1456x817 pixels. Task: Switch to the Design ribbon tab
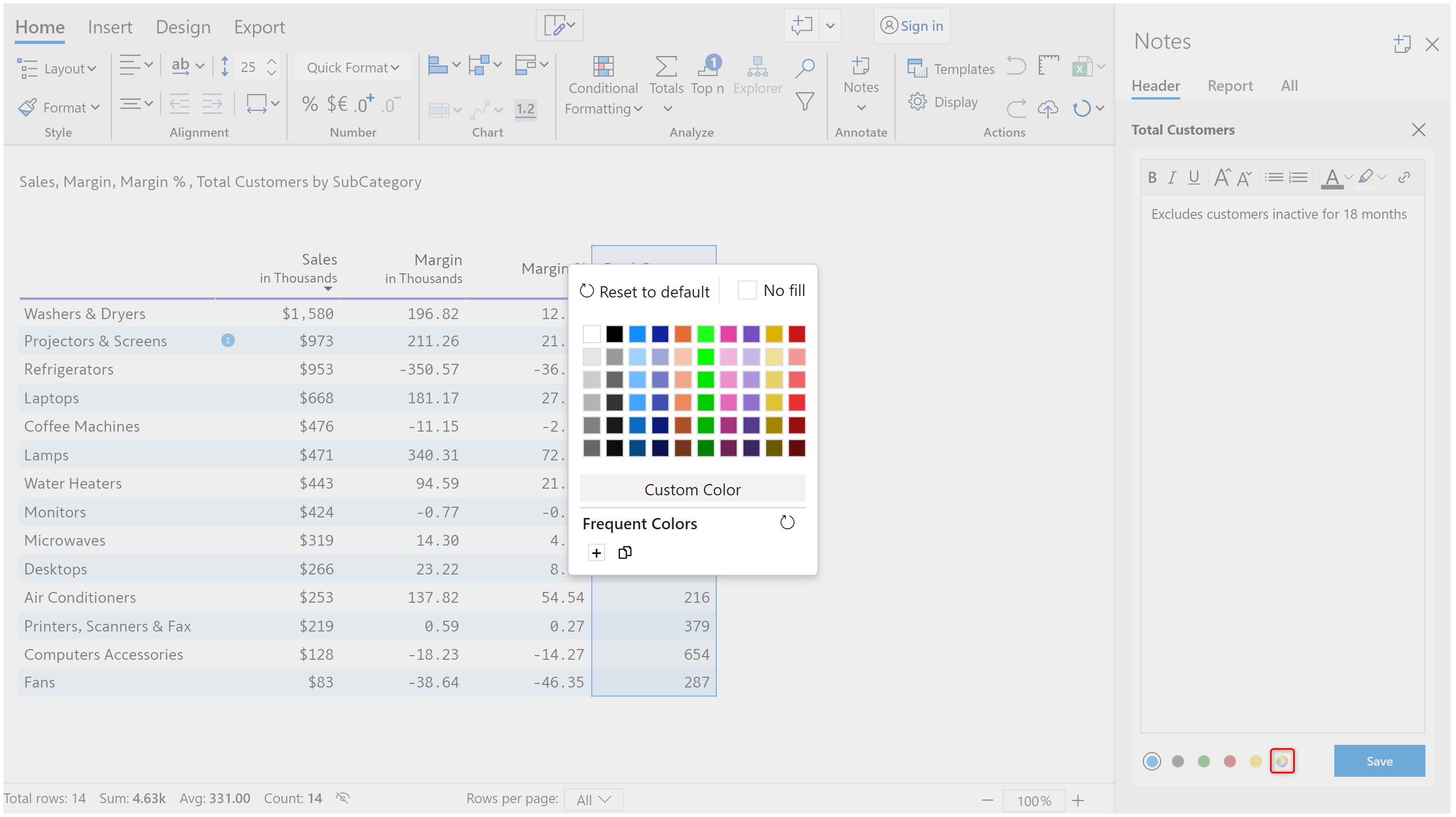coord(183,27)
